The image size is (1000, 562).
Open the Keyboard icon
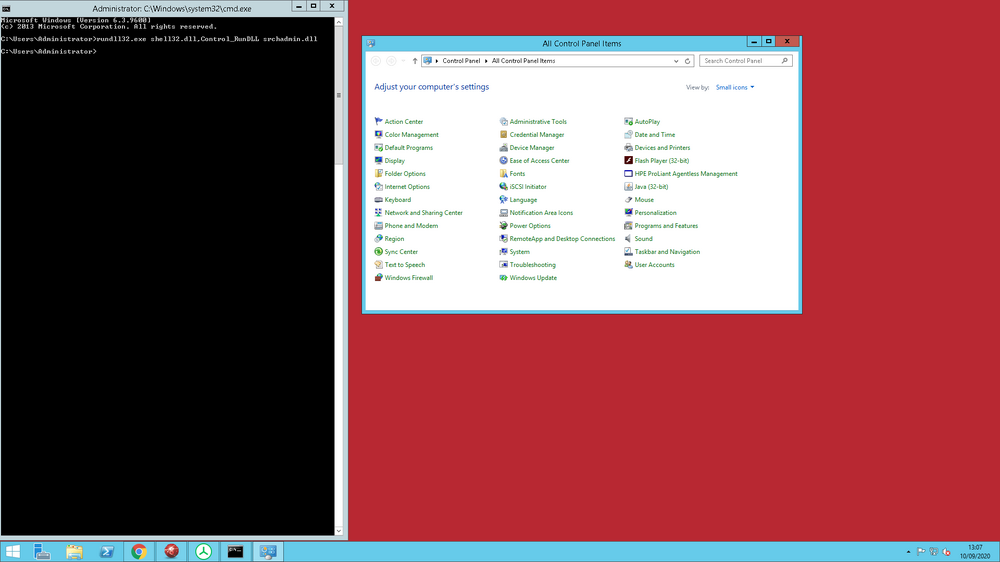378,200
